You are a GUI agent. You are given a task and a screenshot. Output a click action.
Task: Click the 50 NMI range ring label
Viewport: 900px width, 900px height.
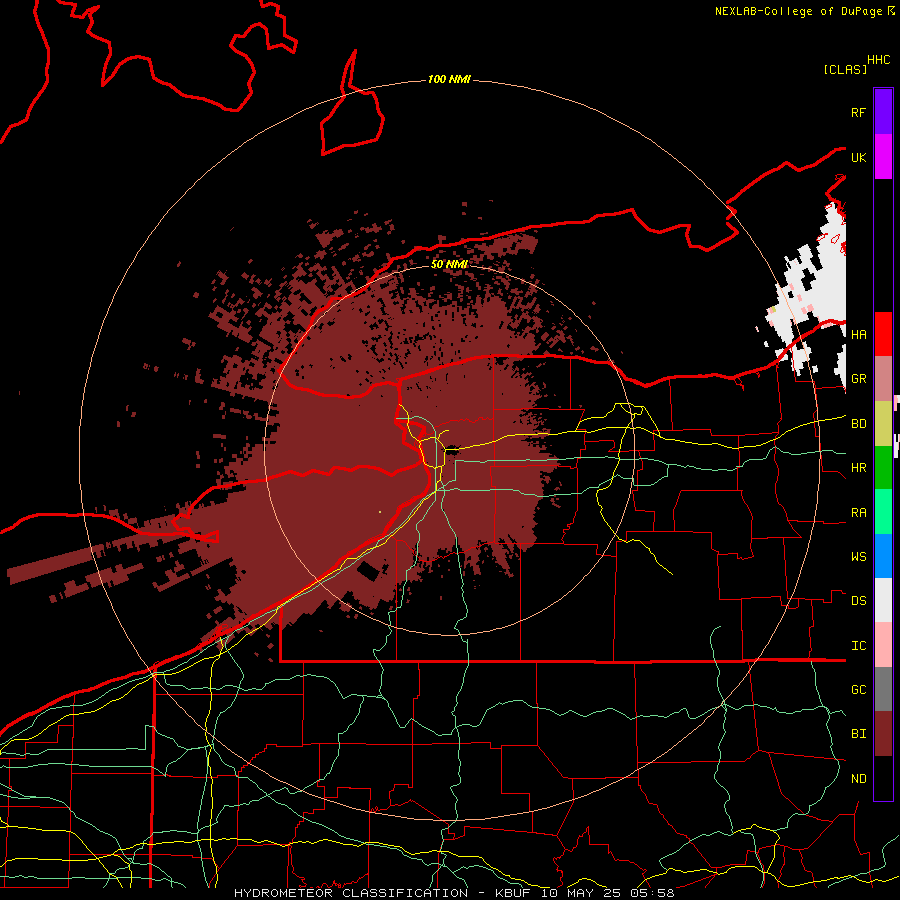click(x=449, y=264)
